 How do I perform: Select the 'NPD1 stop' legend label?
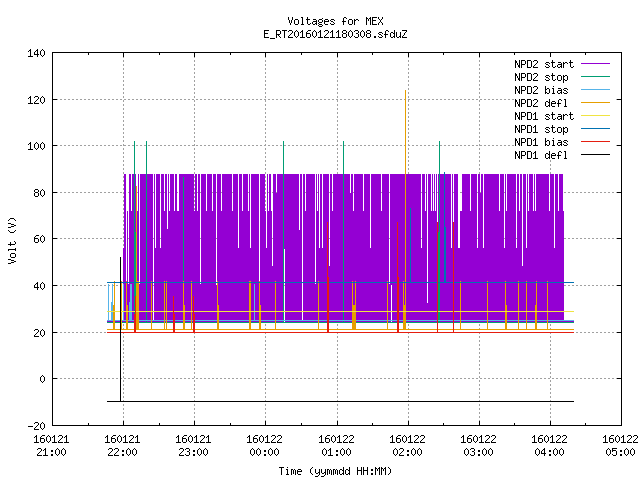[x=541, y=129]
